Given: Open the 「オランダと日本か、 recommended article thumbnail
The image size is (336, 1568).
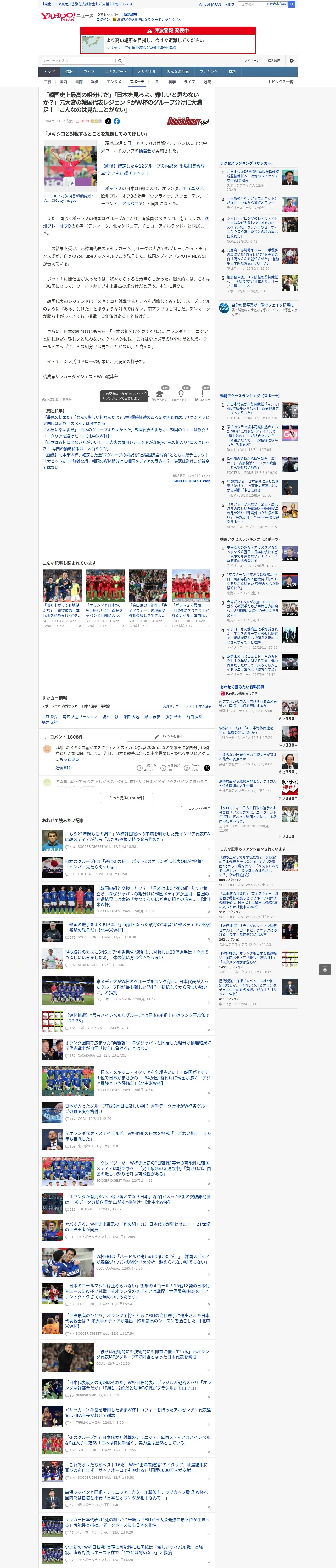Looking at the screenshot, I should 105,586.
